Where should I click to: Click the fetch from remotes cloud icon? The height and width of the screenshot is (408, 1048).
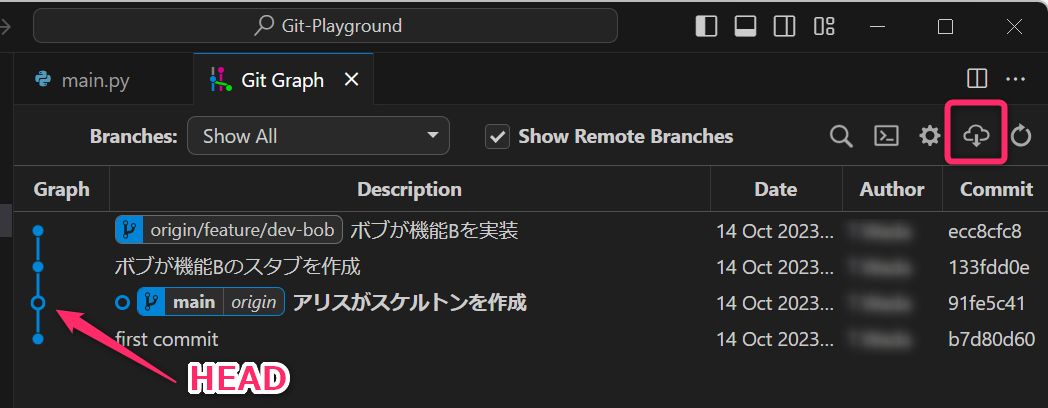click(976, 136)
